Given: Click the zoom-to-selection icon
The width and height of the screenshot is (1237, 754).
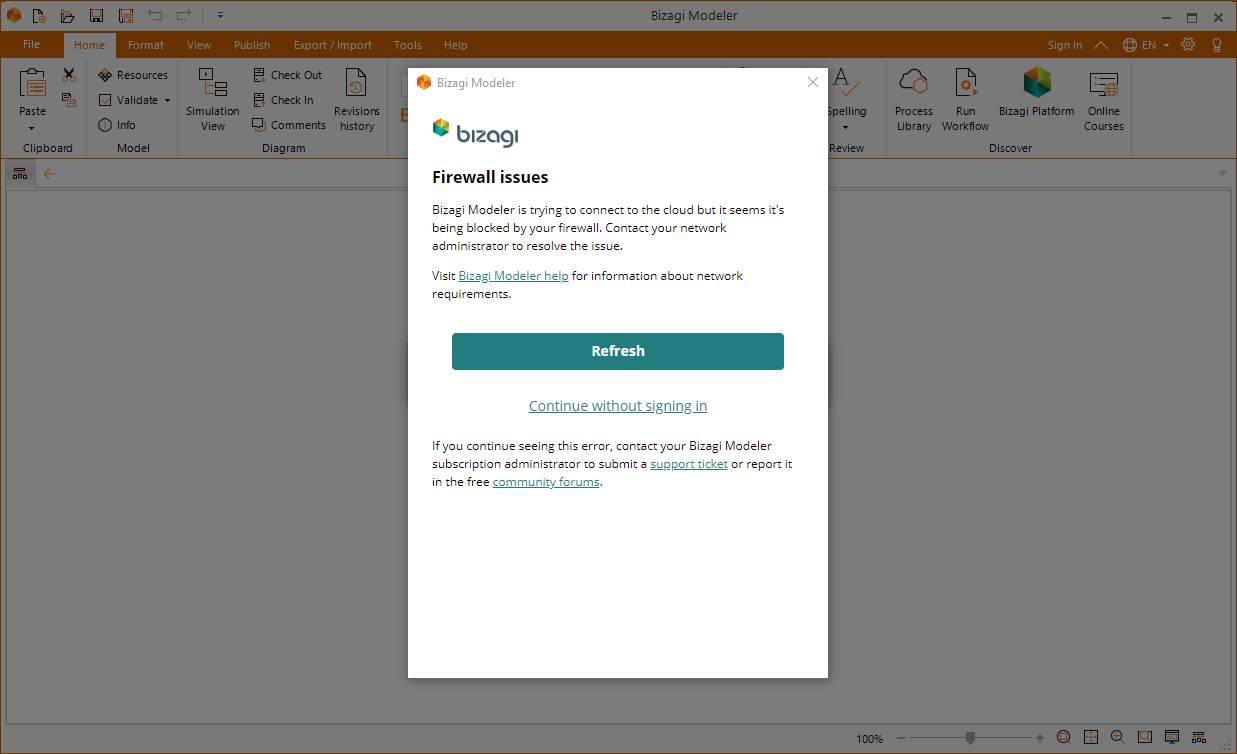Looking at the screenshot, I should pyautogui.click(x=1145, y=738).
